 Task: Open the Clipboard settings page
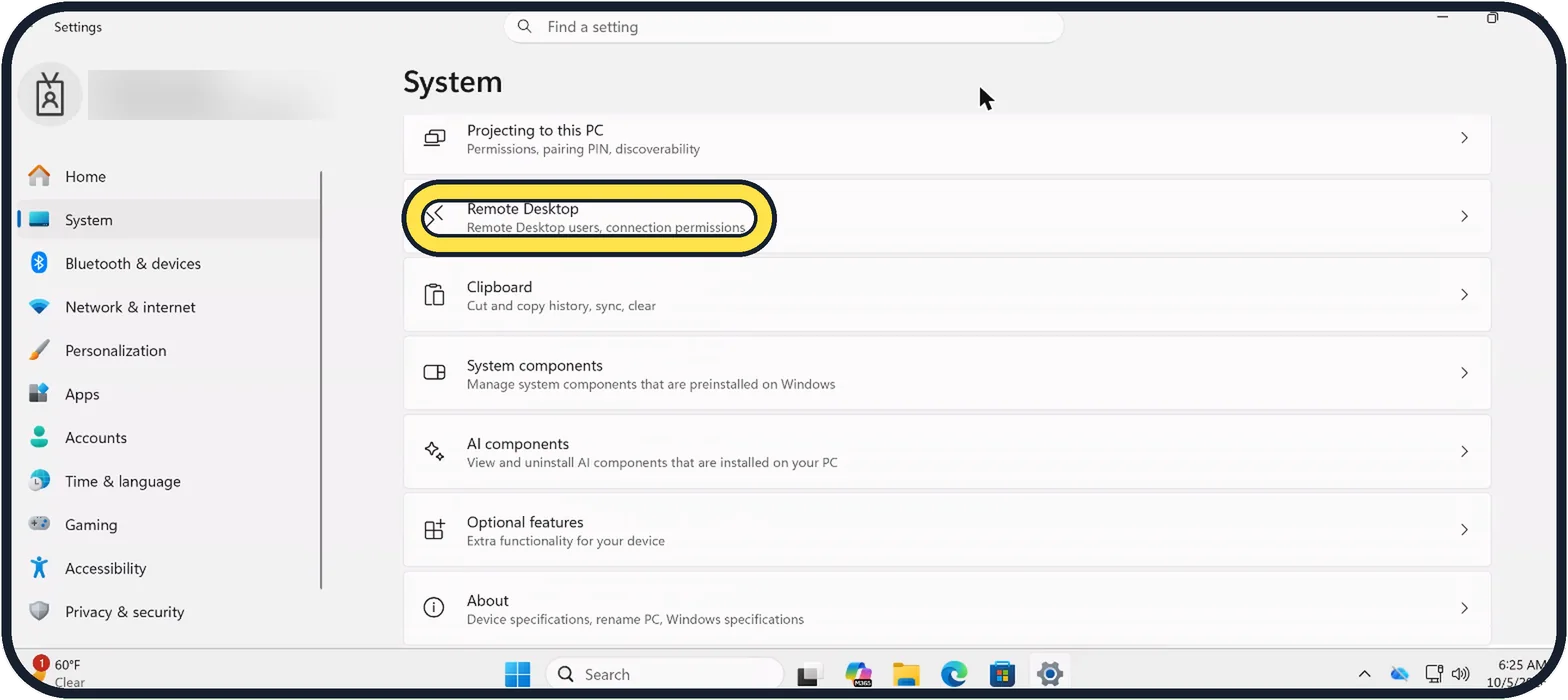947,295
